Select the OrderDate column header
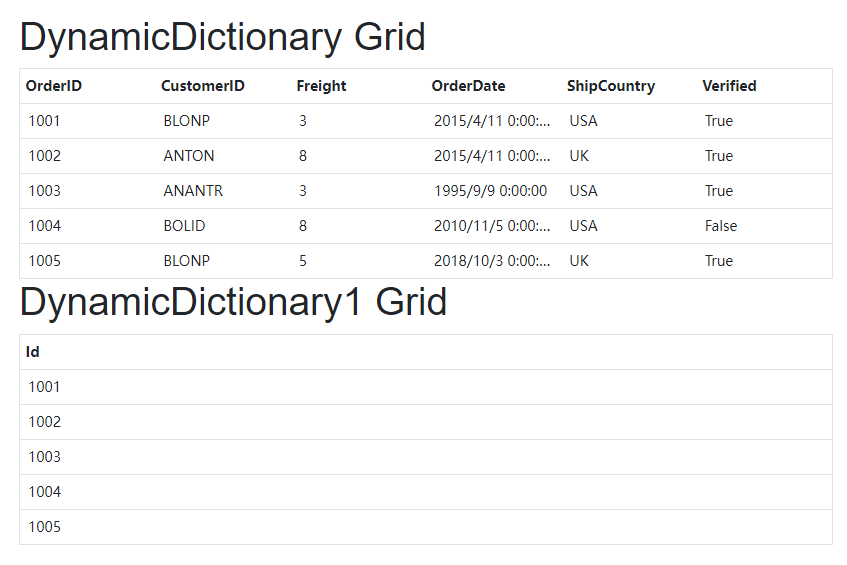 click(468, 86)
